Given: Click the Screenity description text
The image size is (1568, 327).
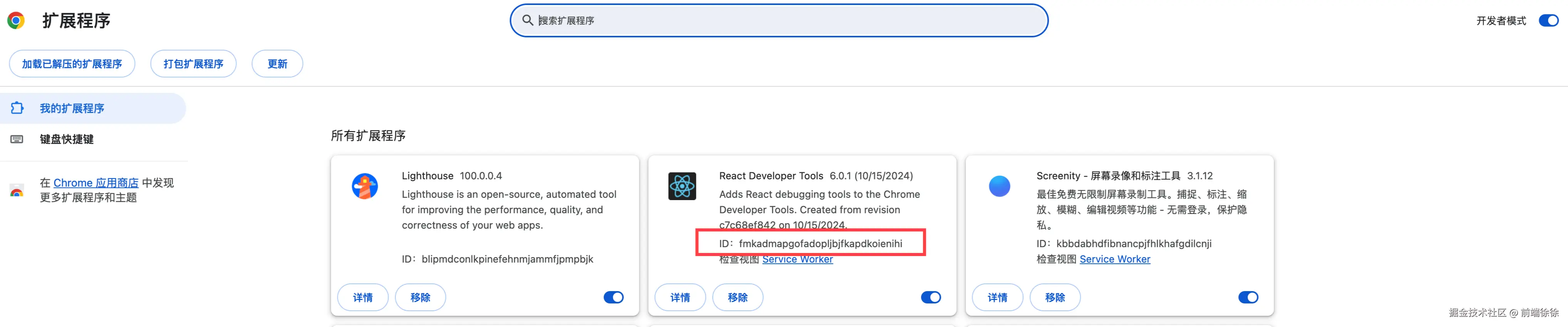Looking at the screenshot, I should [1141, 209].
